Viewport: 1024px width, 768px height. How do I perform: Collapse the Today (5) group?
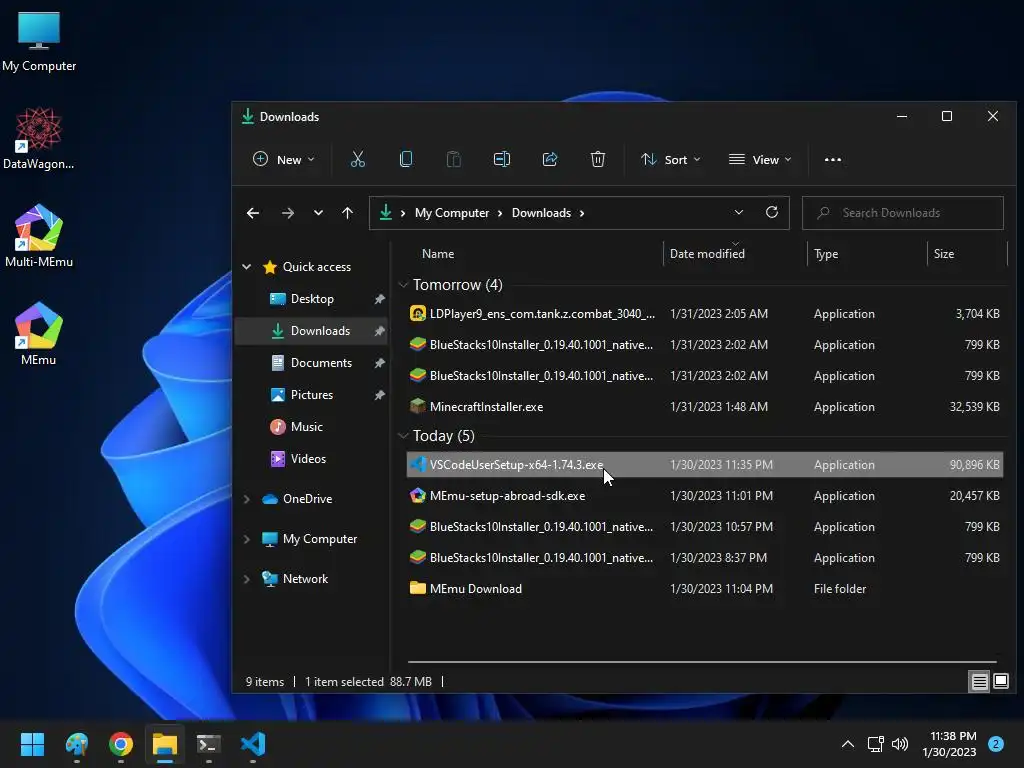(404, 436)
